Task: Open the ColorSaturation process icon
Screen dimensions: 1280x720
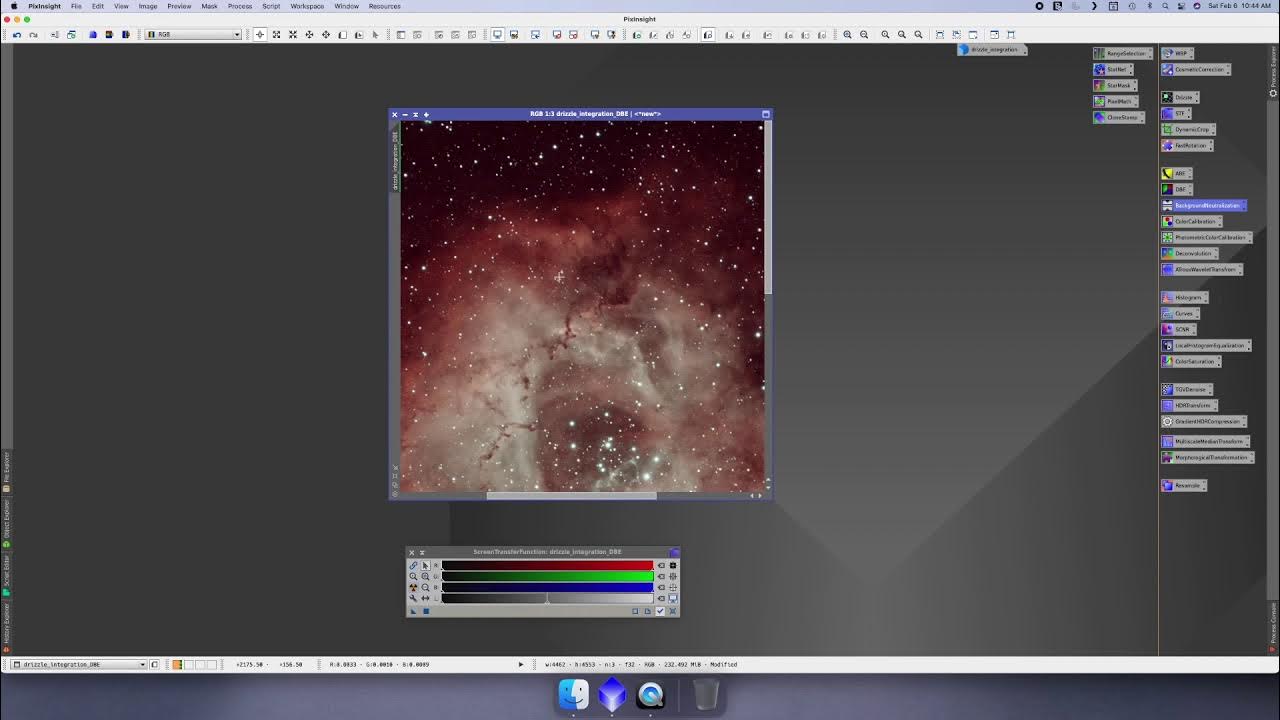Action: click(1191, 361)
